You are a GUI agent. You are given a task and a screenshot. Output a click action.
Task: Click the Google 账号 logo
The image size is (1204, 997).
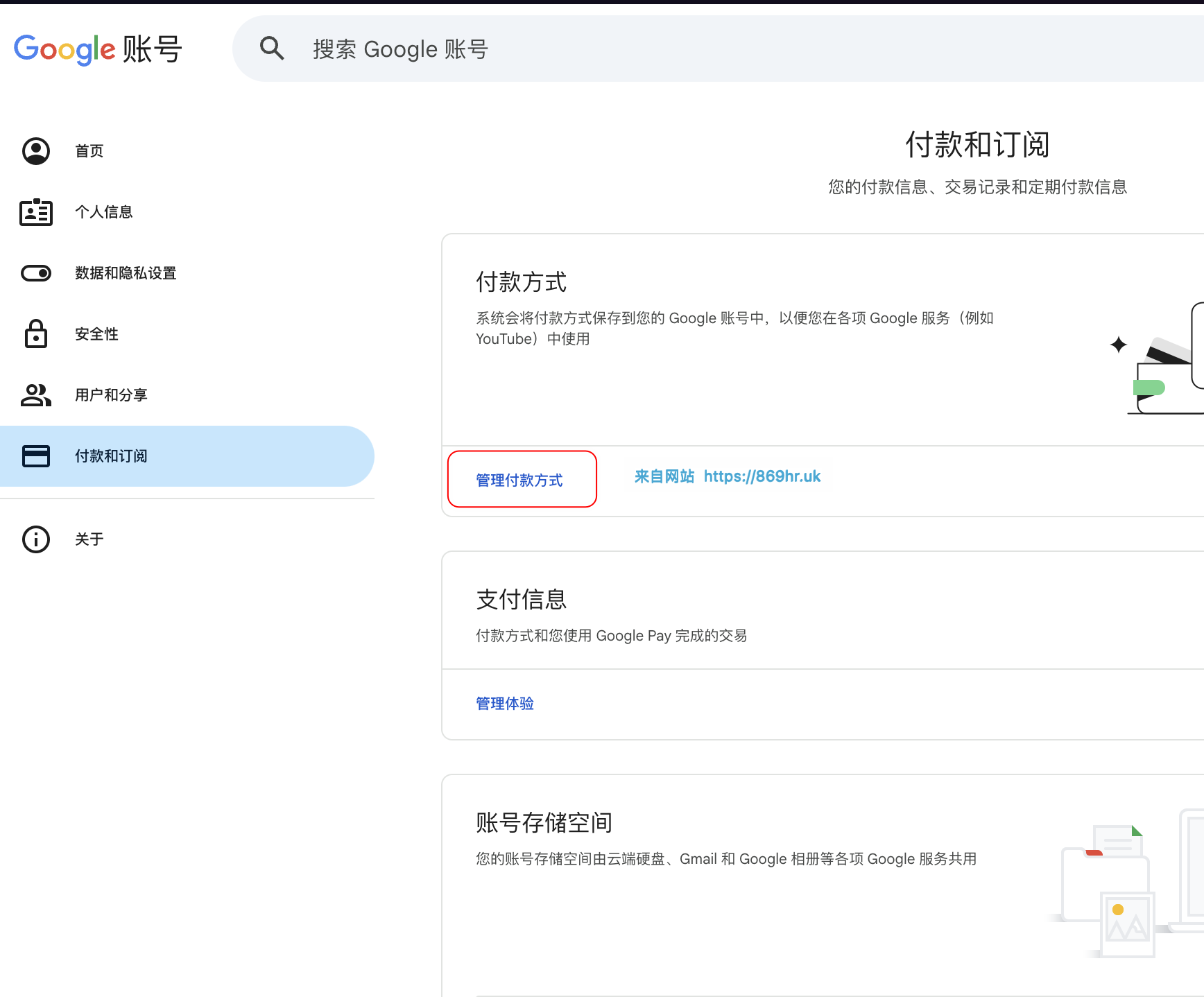[x=98, y=49]
